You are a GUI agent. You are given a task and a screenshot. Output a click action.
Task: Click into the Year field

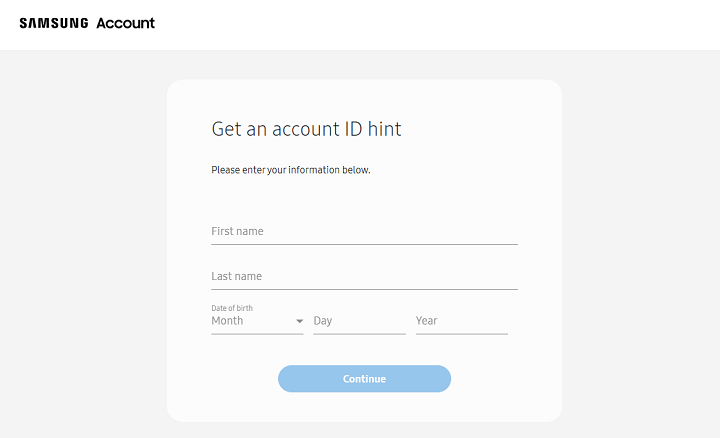(x=461, y=321)
